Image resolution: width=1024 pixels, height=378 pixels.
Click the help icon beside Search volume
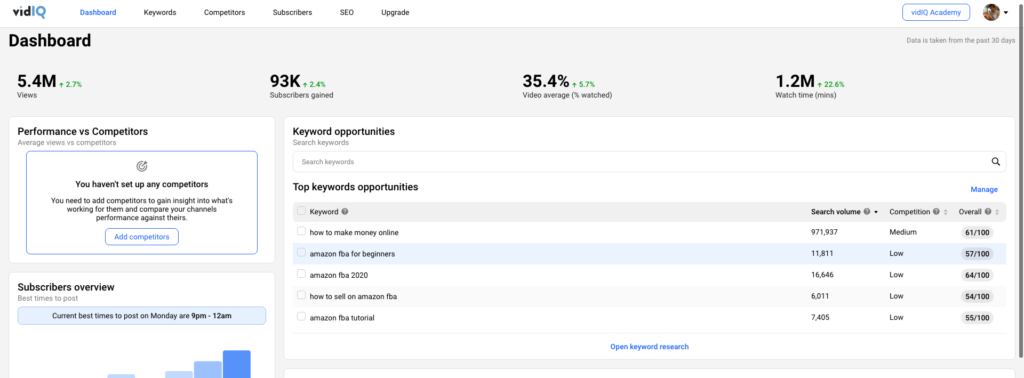(x=866, y=212)
